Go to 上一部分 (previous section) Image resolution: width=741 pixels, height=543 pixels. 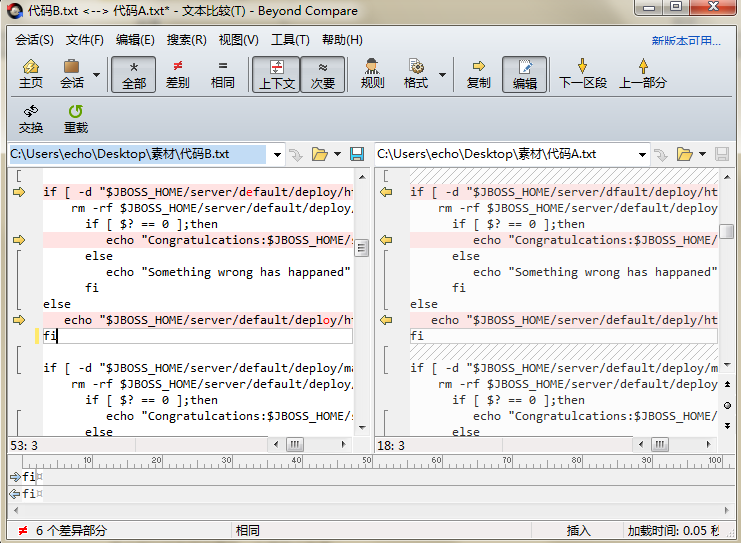[643, 74]
